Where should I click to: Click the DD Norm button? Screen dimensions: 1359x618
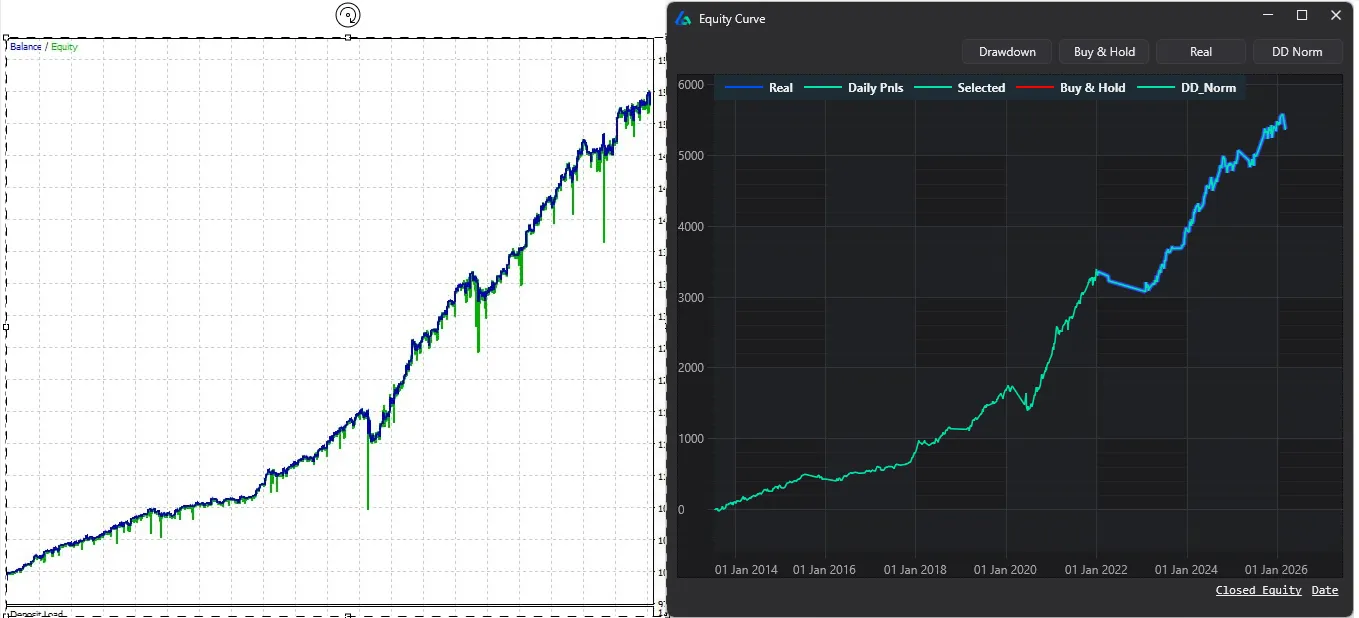[x=1297, y=51]
